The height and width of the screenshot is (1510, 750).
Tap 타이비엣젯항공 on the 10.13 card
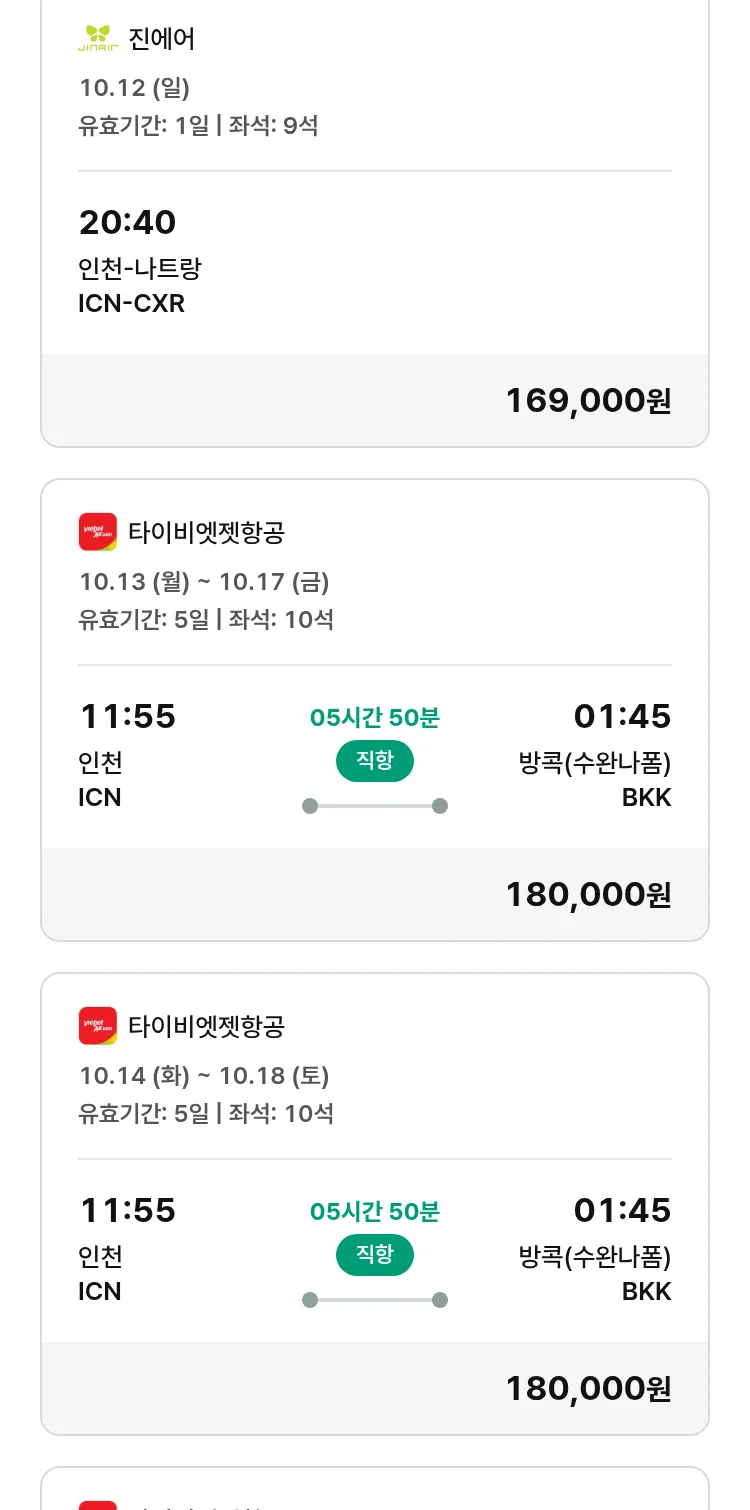[207, 532]
